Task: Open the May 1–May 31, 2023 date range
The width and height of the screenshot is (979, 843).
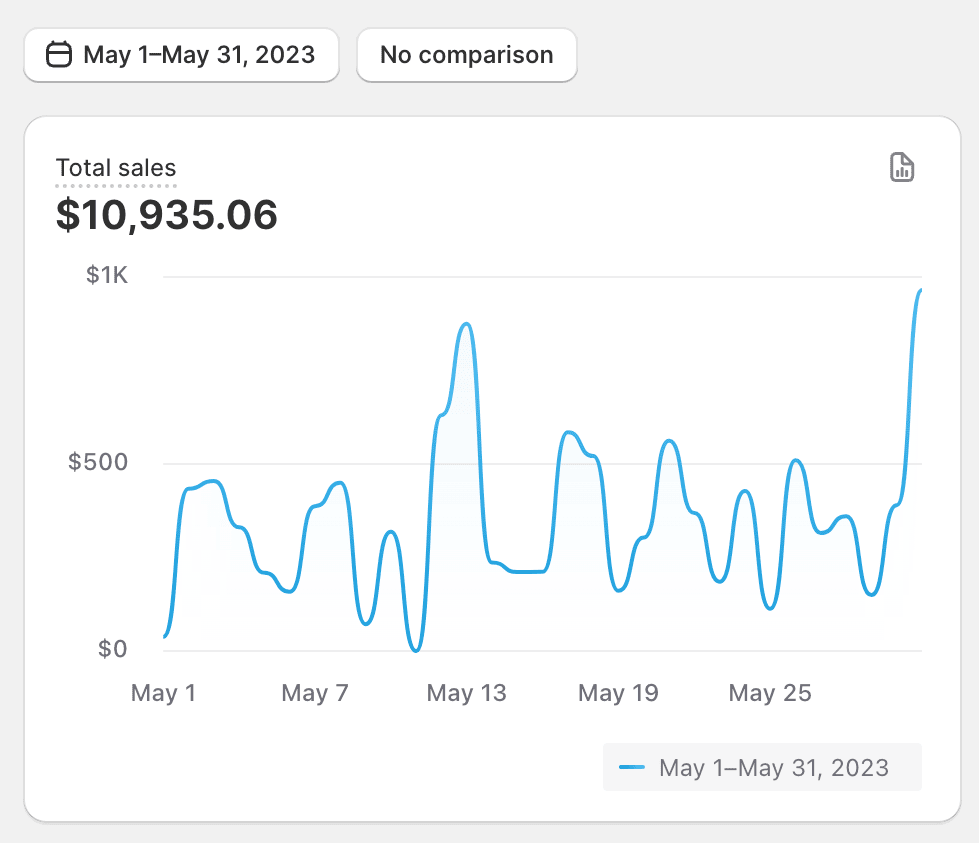Action: [181, 55]
